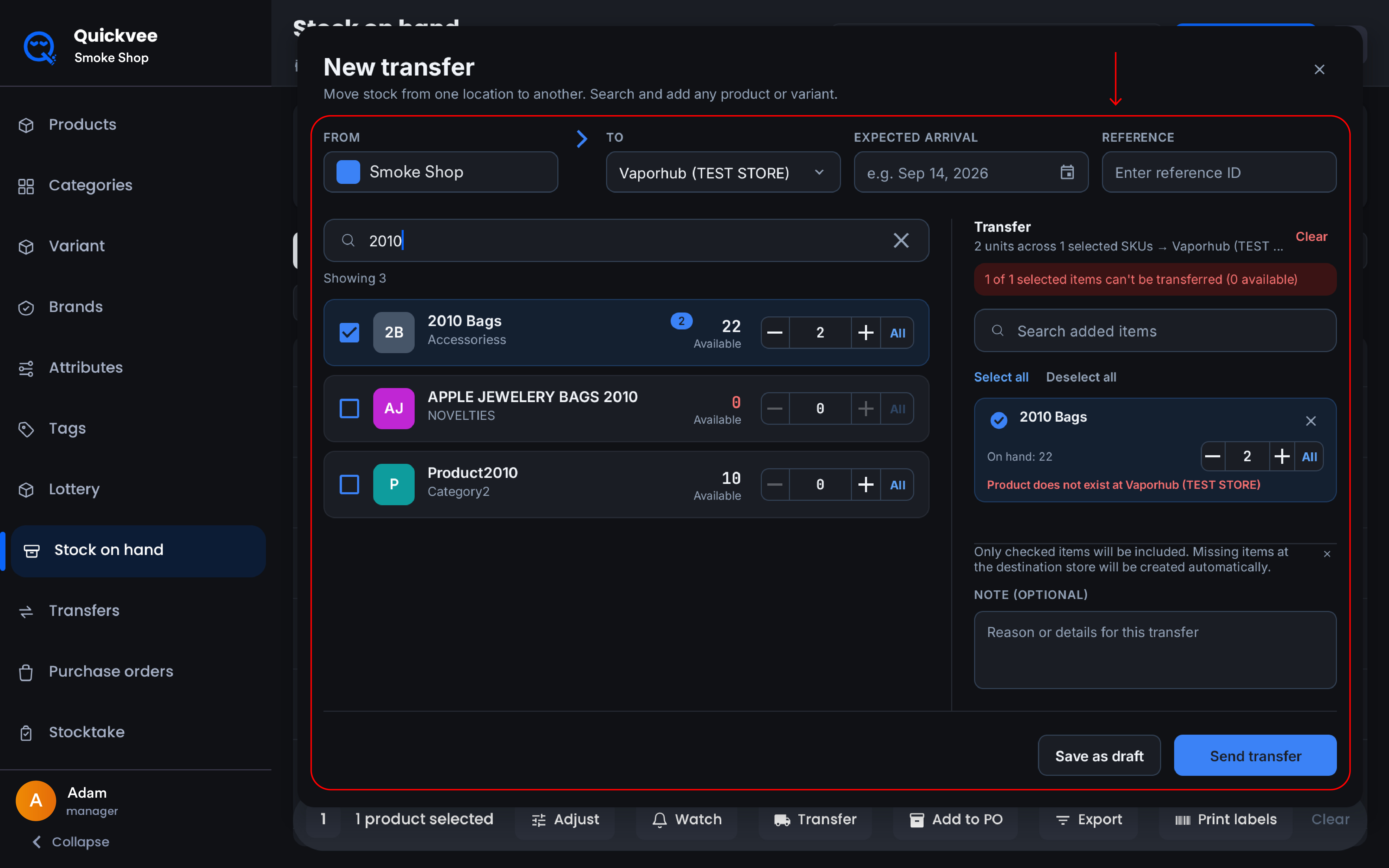This screenshot has width=1389, height=868.
Task: Collapse the sidebar
Action: coord(71,842)
